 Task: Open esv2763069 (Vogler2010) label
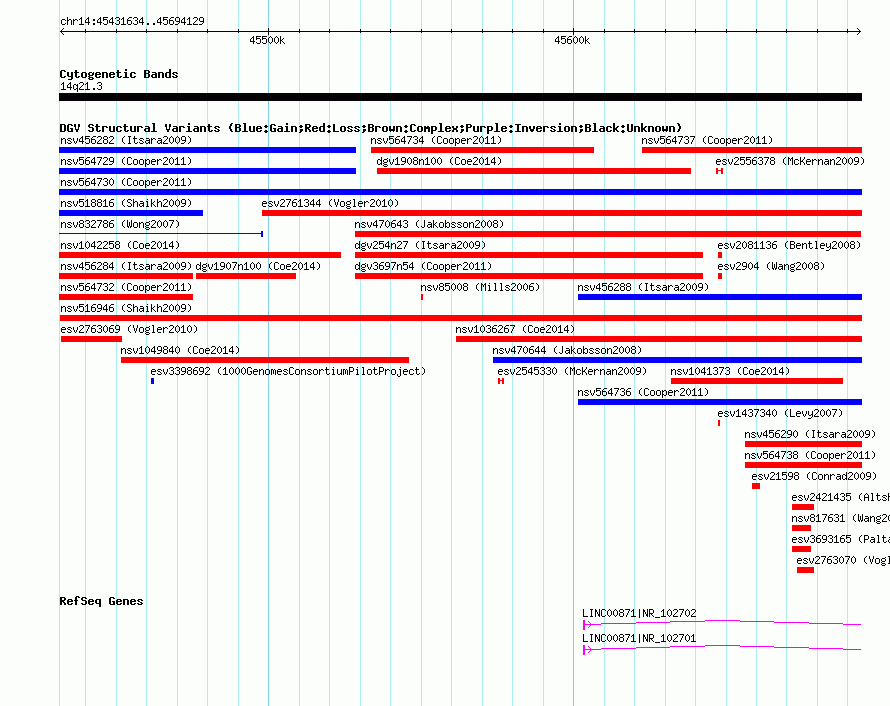pos(129,329)
